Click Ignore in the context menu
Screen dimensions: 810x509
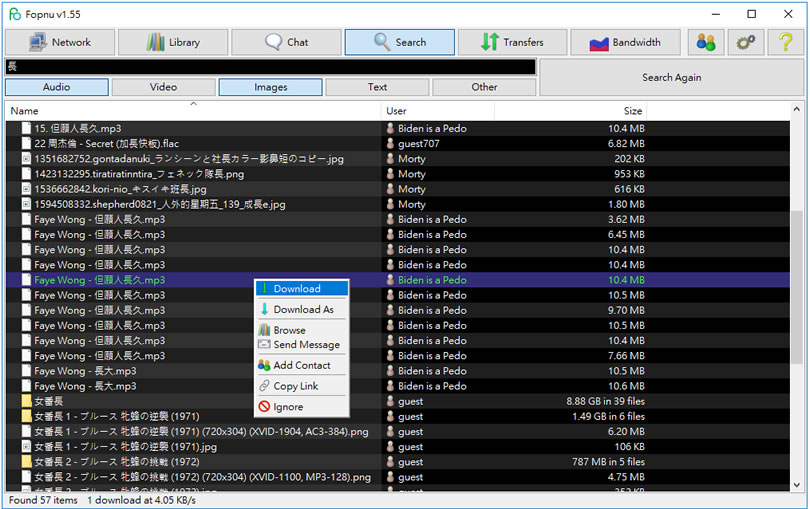[x=288, y=407]
